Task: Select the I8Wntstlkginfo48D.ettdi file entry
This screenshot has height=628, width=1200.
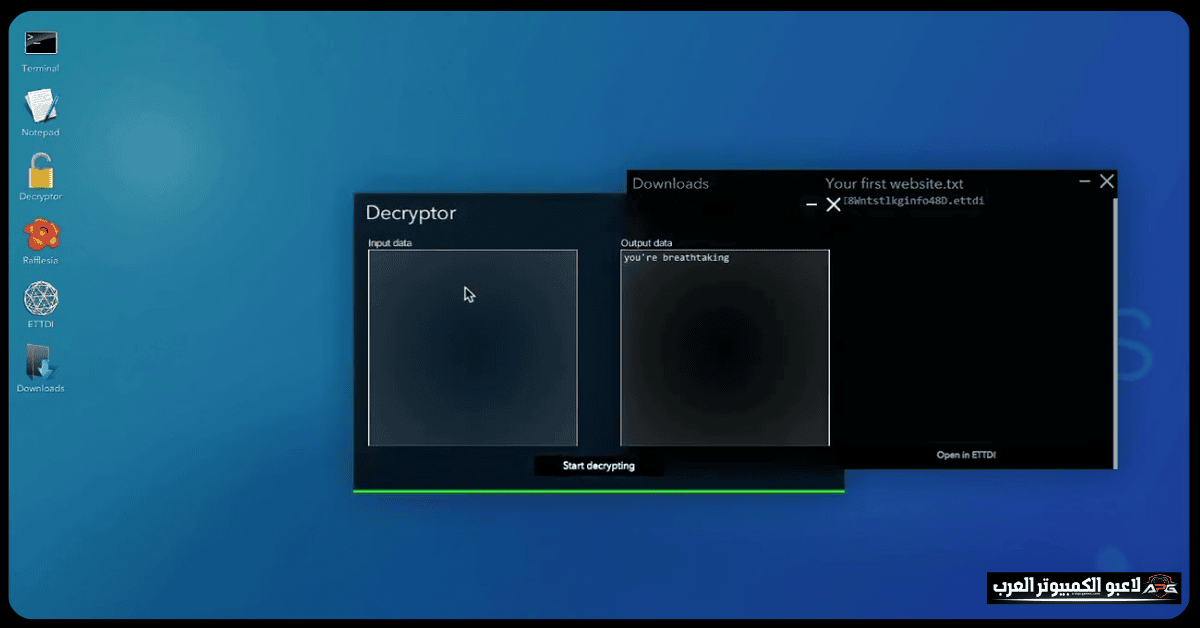Action: [x=914, y=201]
